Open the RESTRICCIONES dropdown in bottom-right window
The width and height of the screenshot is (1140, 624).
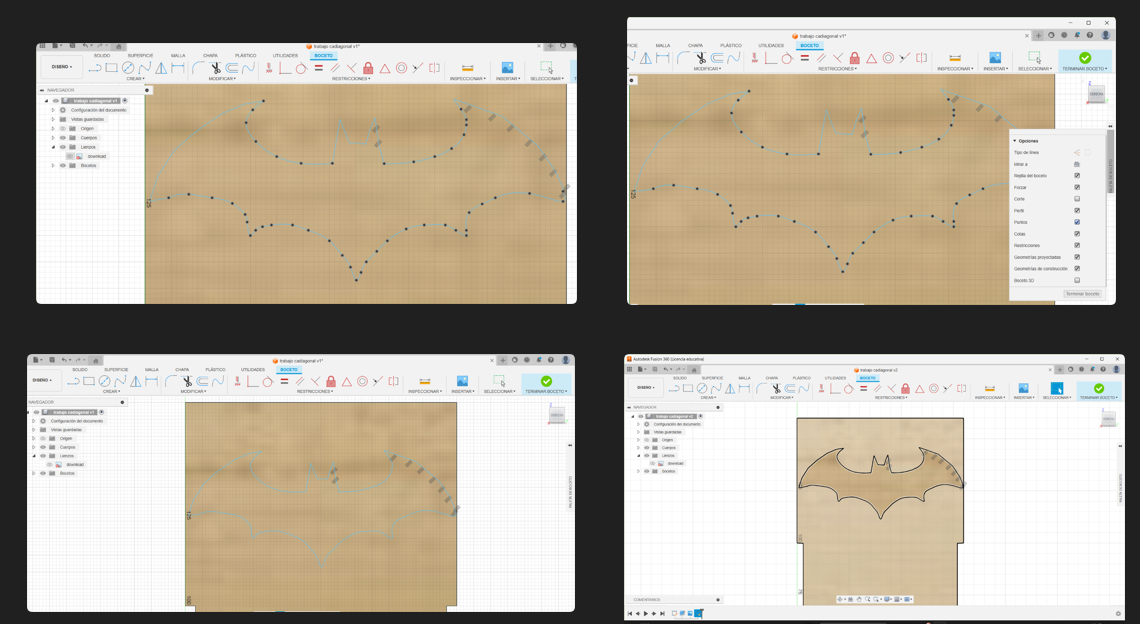[891, 398]
